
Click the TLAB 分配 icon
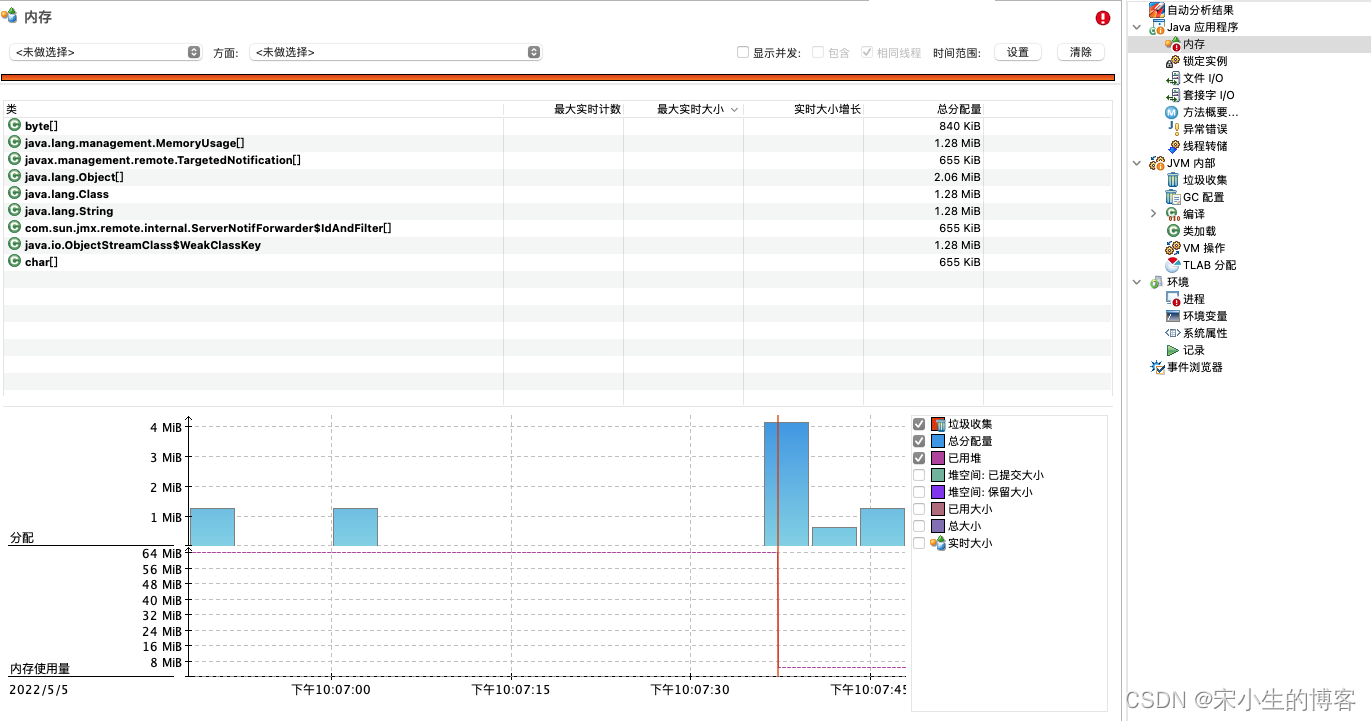[1173, 265]
